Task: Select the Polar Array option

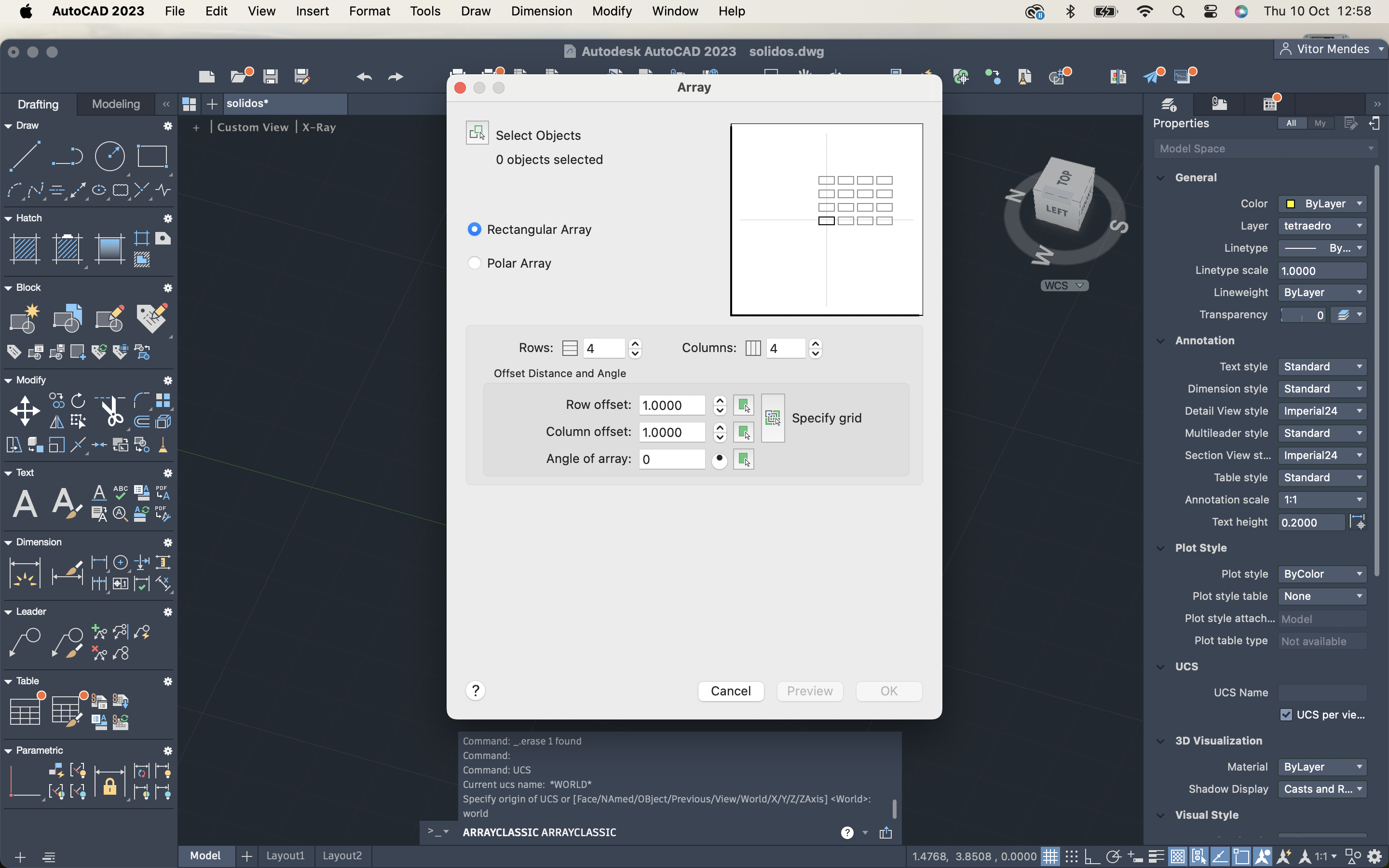Action: click(x=474, y=263)
